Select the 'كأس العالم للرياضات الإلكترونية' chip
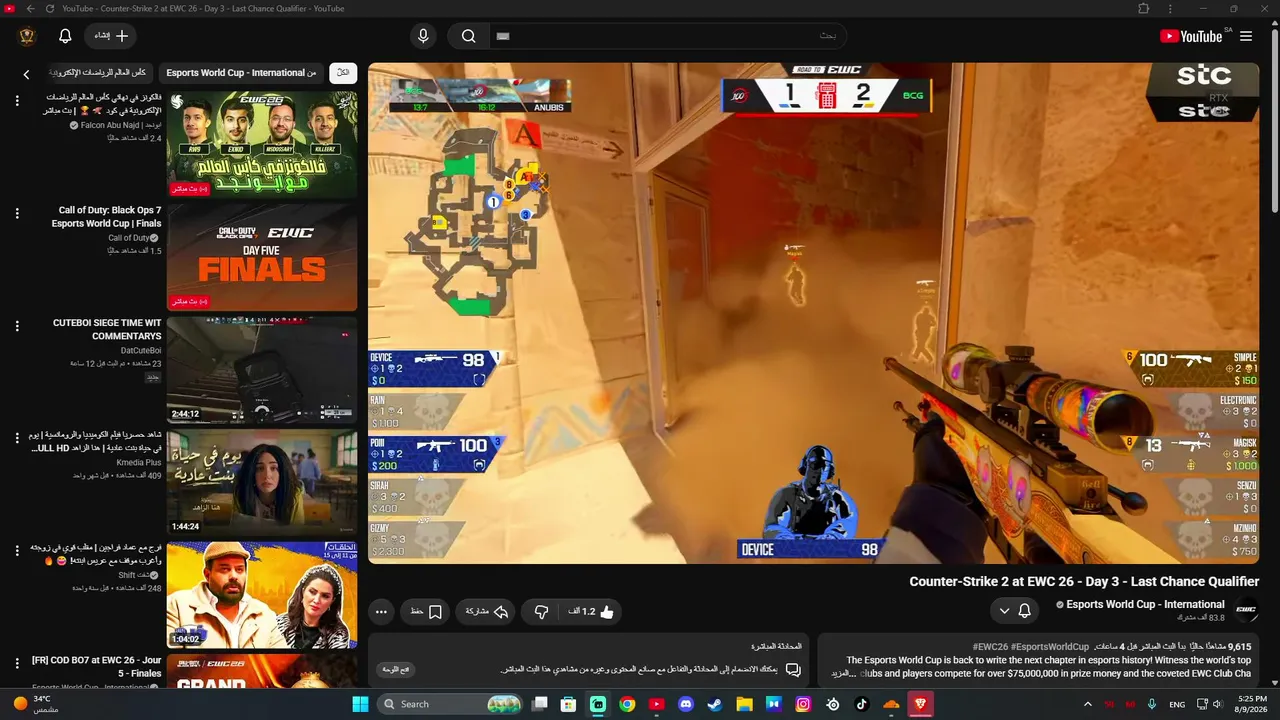 [98, 73]
